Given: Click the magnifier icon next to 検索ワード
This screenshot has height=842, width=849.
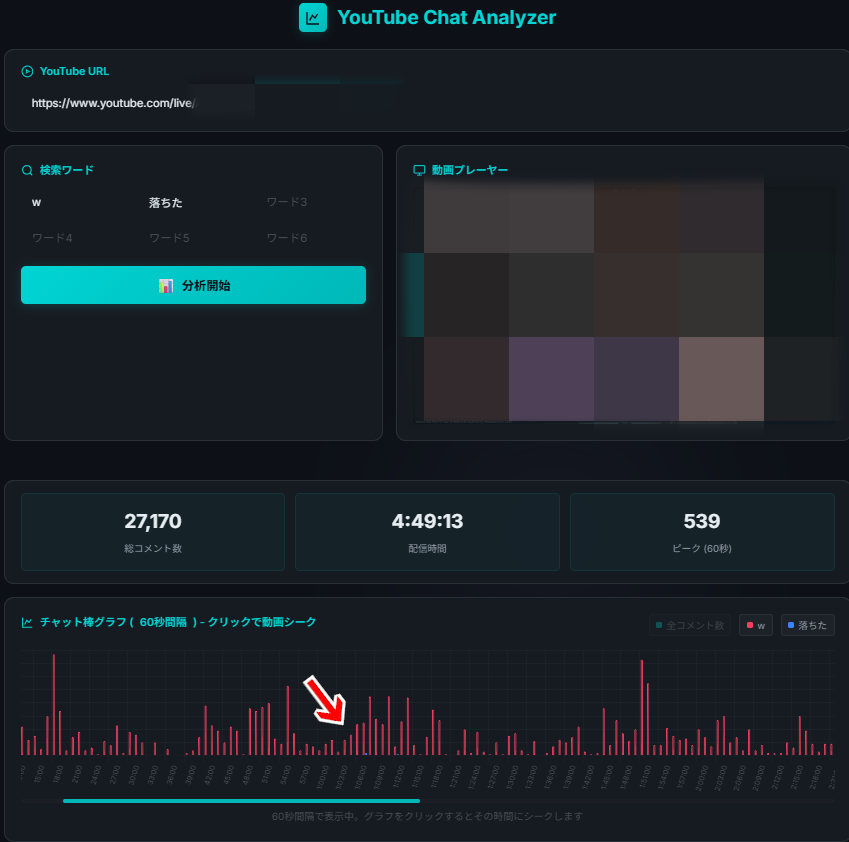Looking at the screenshot, I should point(27,170).
